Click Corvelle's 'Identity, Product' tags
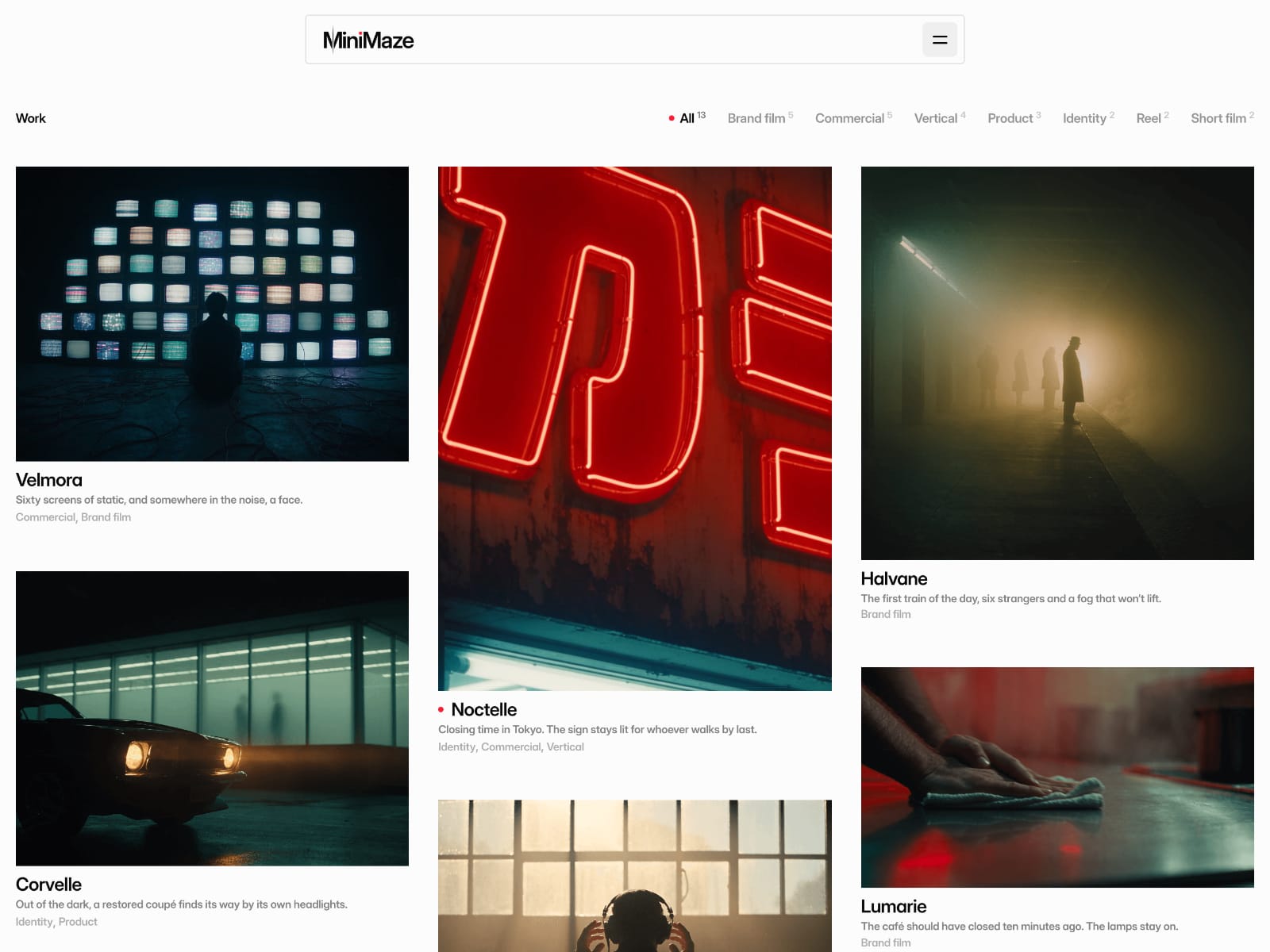Viewport: 1270px width, 952px height. click(56, 922)
